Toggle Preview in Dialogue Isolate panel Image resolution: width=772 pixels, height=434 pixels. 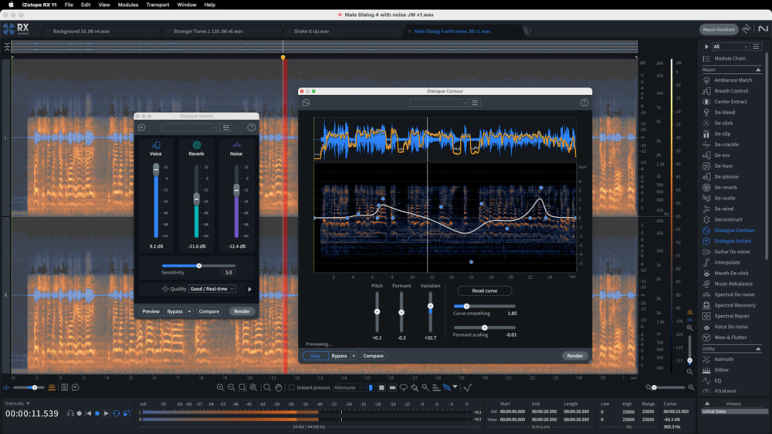151,311
